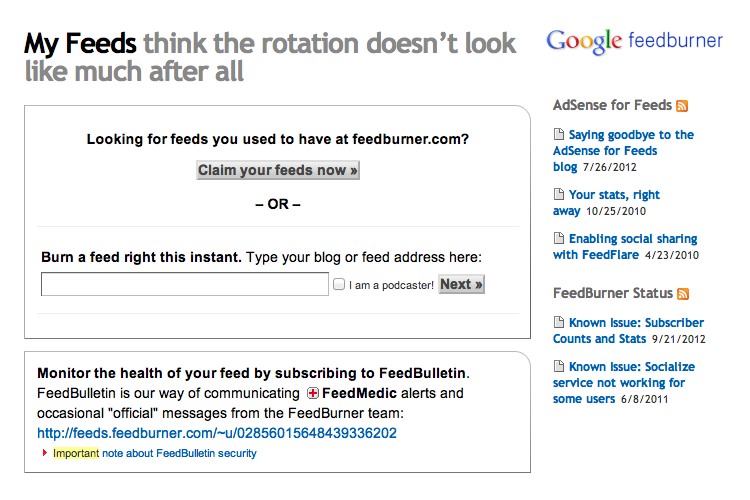
Task: Click document icon beside Enabling social sharing
Action: tap(559, 239)
